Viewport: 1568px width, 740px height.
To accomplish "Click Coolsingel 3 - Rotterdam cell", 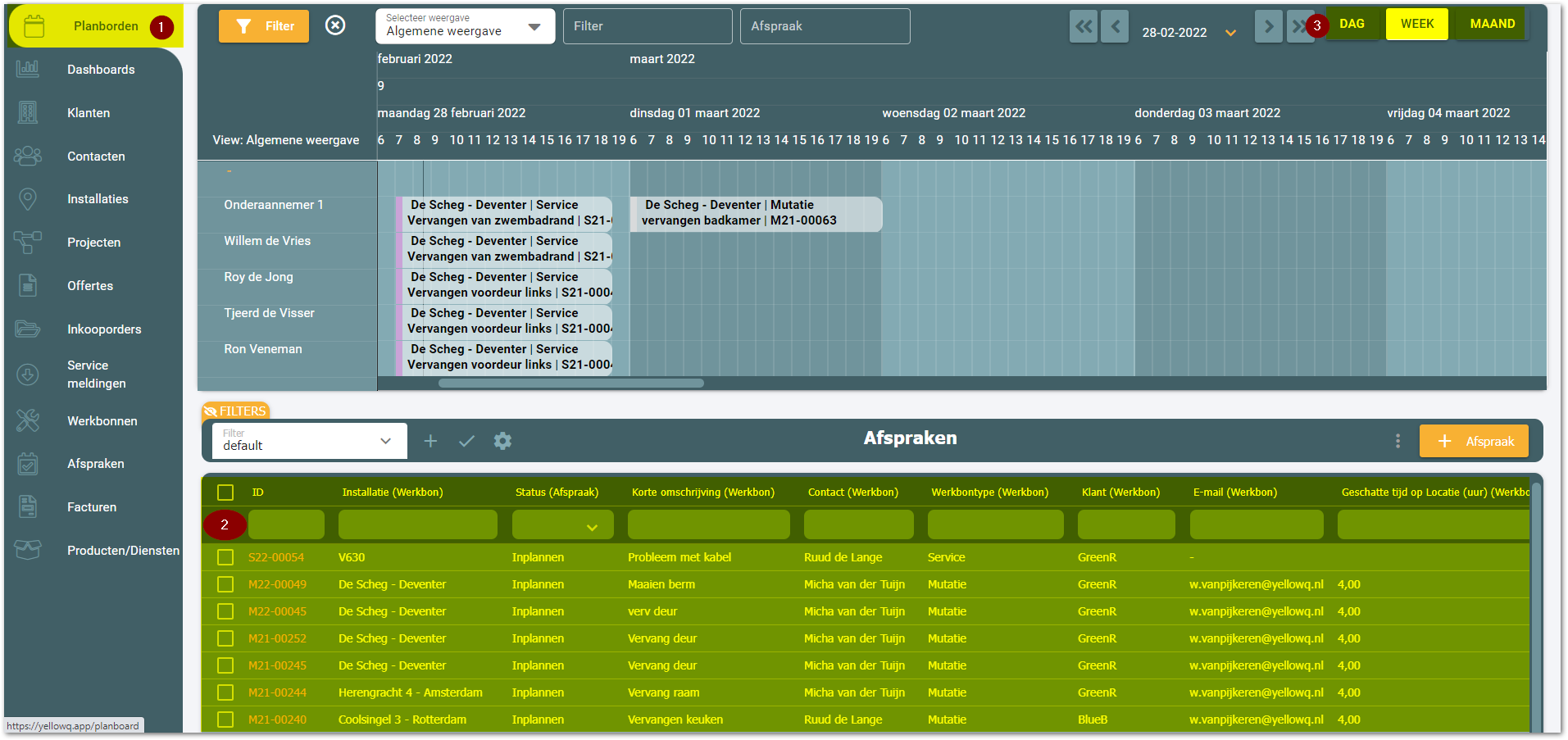I will [x=402, y=720].
